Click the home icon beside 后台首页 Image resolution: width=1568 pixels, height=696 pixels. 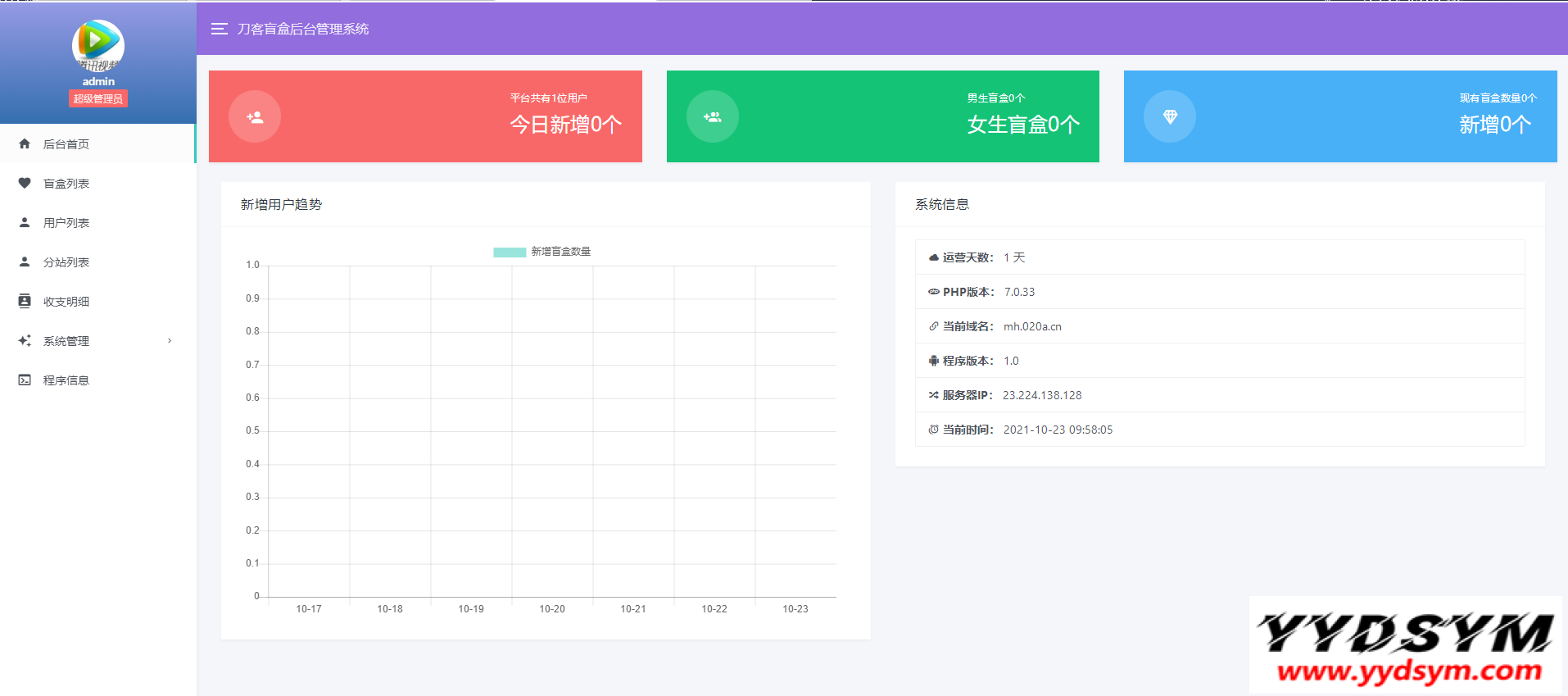[x=25, y=143]
